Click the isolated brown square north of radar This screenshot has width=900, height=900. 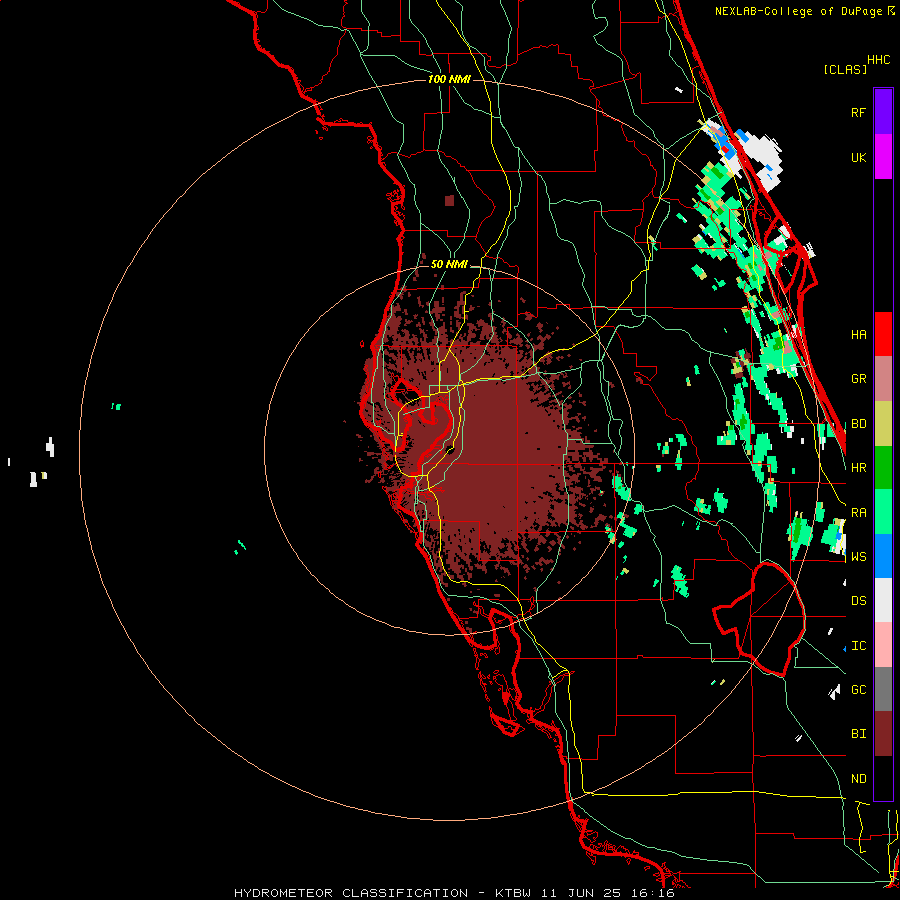pyautogui.click(x=449, y=200)
